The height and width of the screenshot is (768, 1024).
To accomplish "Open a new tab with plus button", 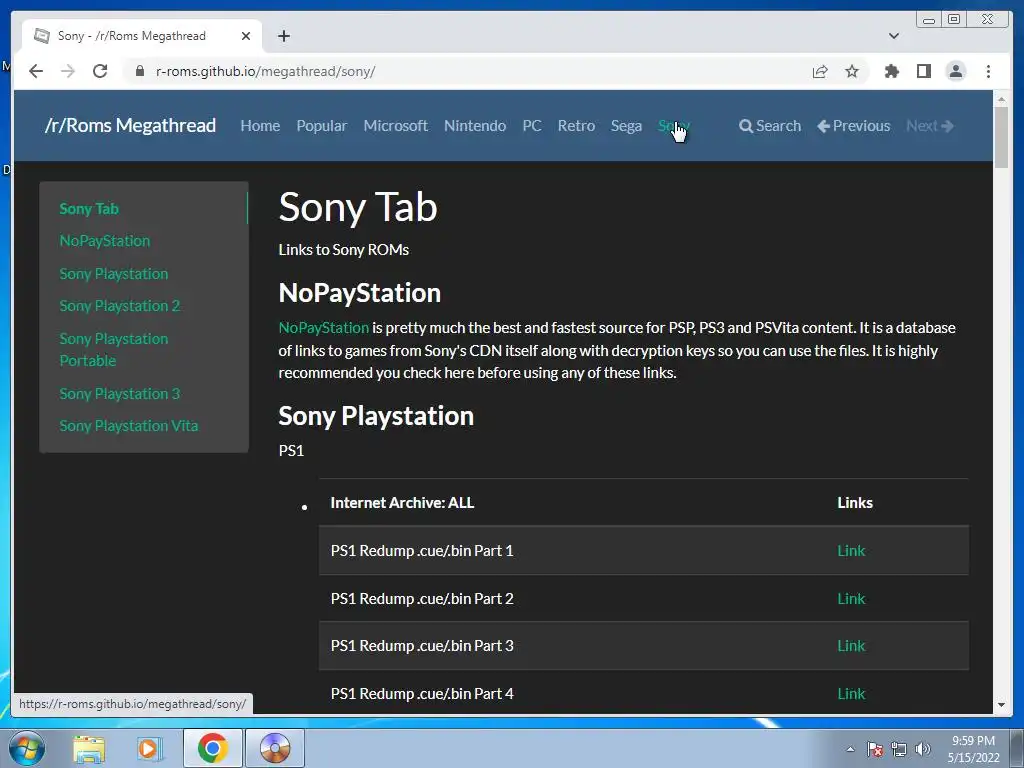I will click(283, 36).
